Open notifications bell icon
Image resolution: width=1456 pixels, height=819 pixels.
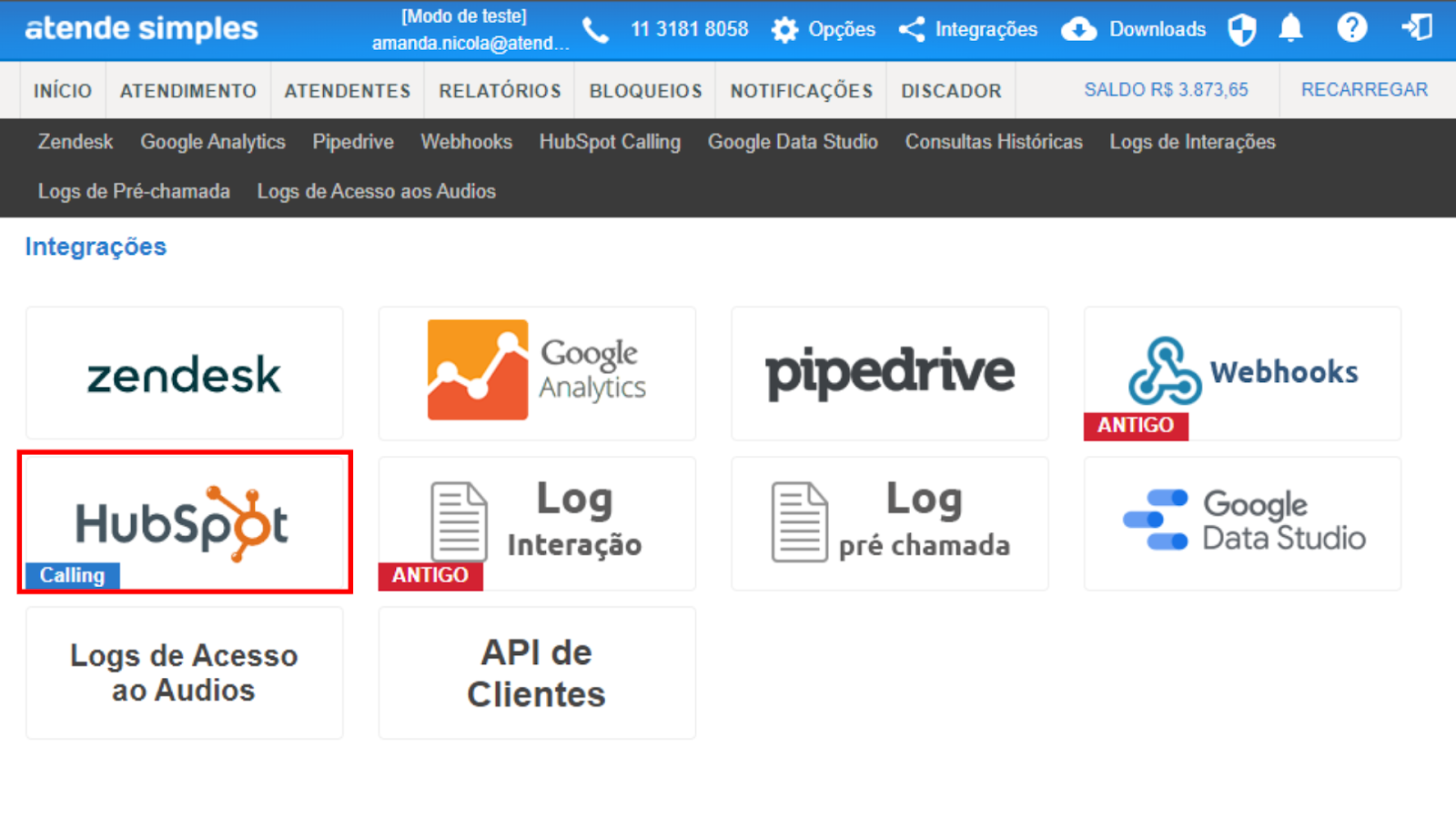tap(1290, 28)
